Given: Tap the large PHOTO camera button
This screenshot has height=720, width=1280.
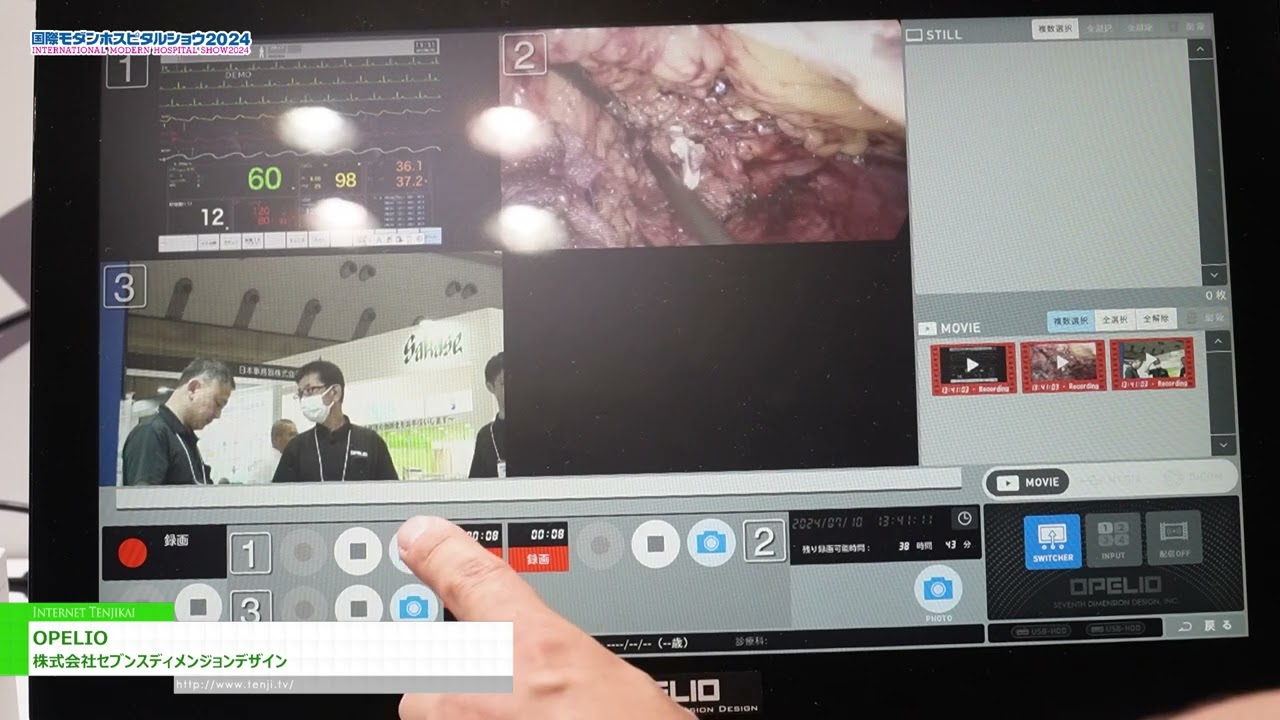Looking at the screenshot, I should pos(938,589).
